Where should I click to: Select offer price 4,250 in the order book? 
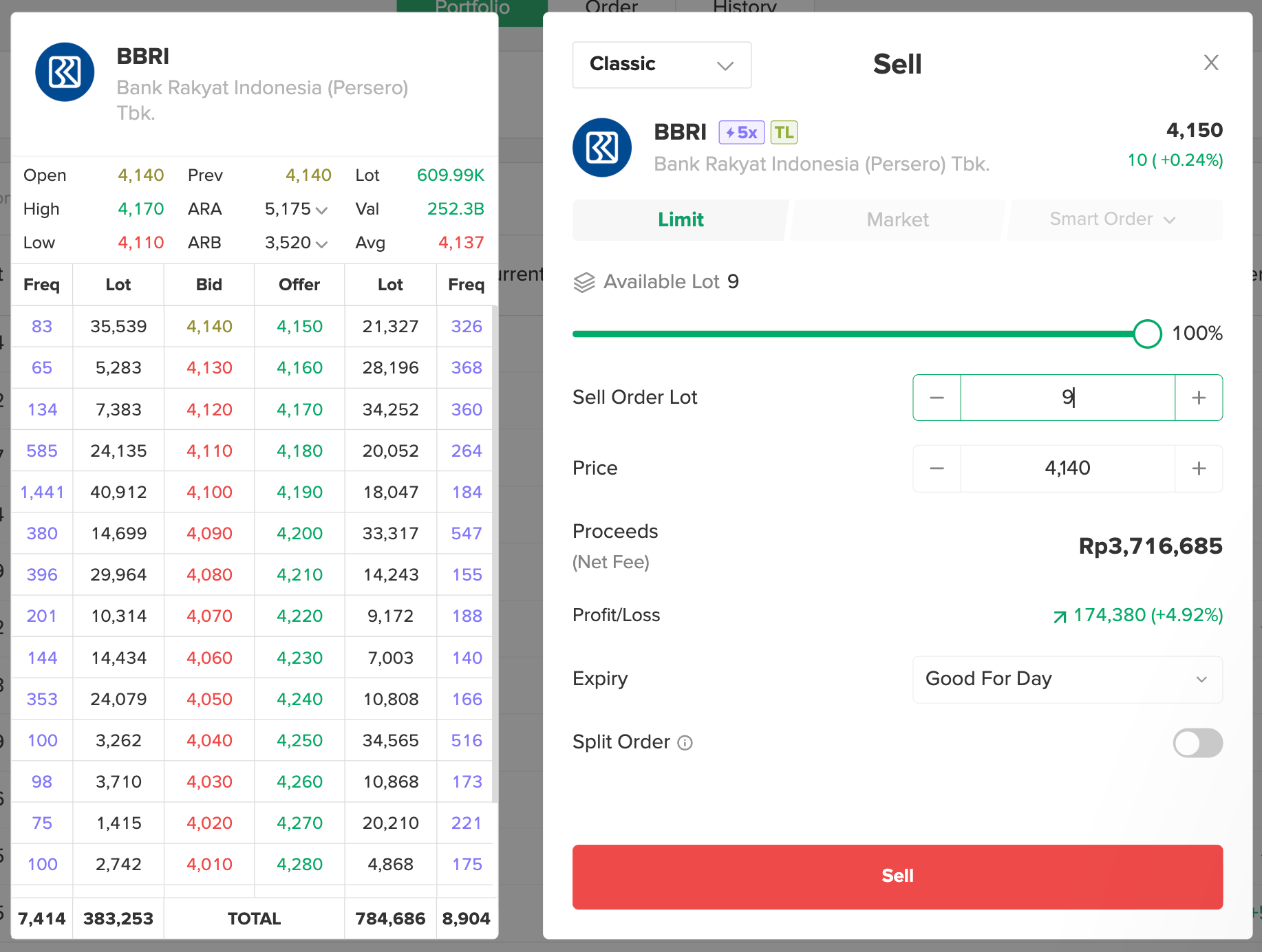pos(299,741)
